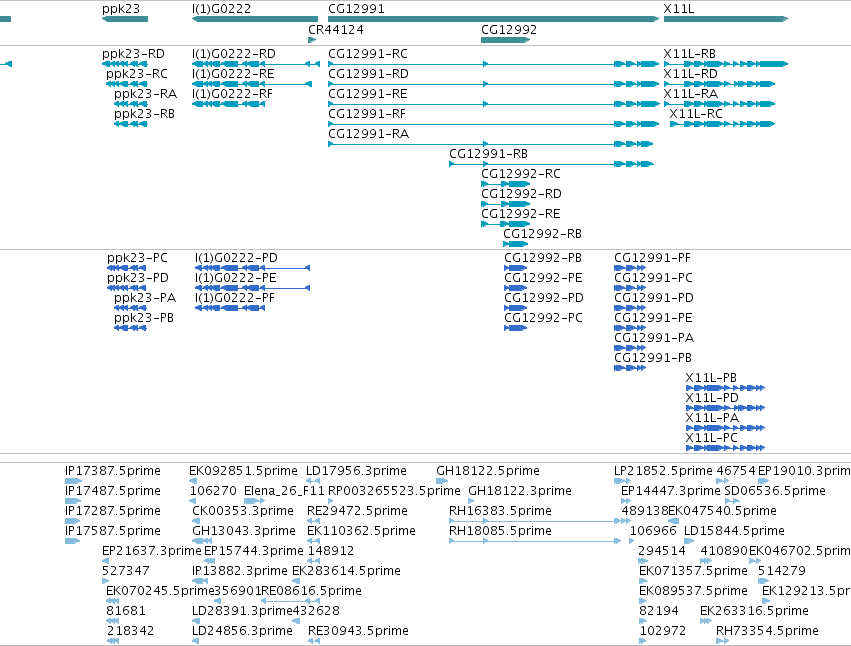This screenshot has width=851, height=646.
Task: Click EST EK071357.5prime
Action: [643, 581]
